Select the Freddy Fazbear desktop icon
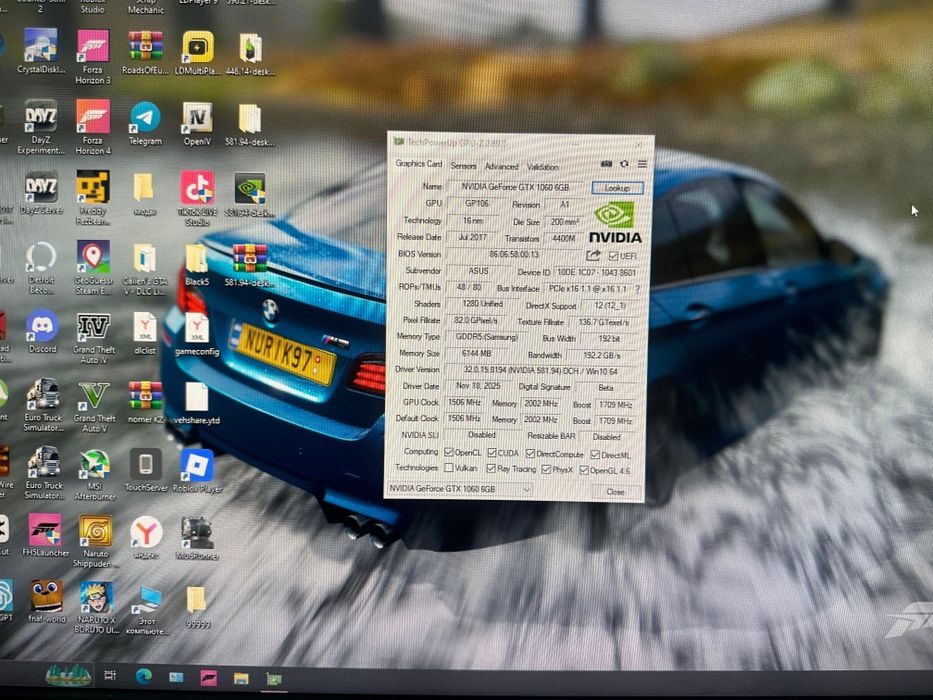 93,198
